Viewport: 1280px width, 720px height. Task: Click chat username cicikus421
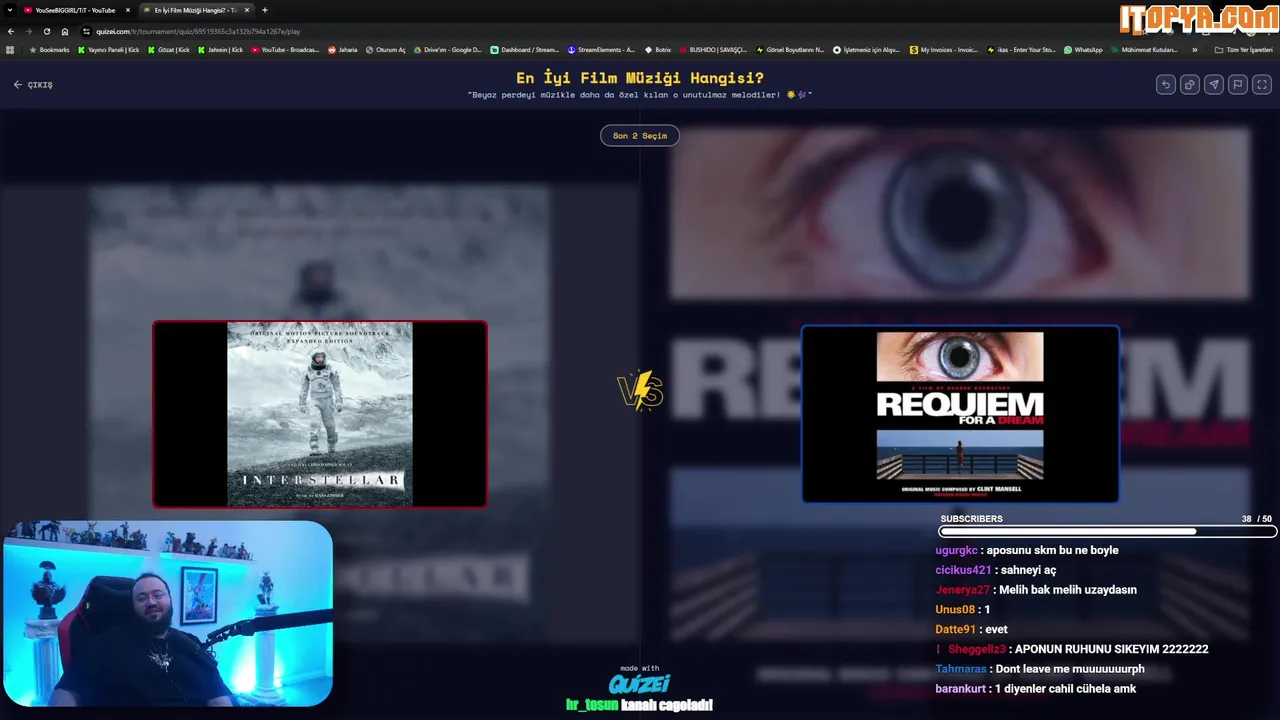962,570
